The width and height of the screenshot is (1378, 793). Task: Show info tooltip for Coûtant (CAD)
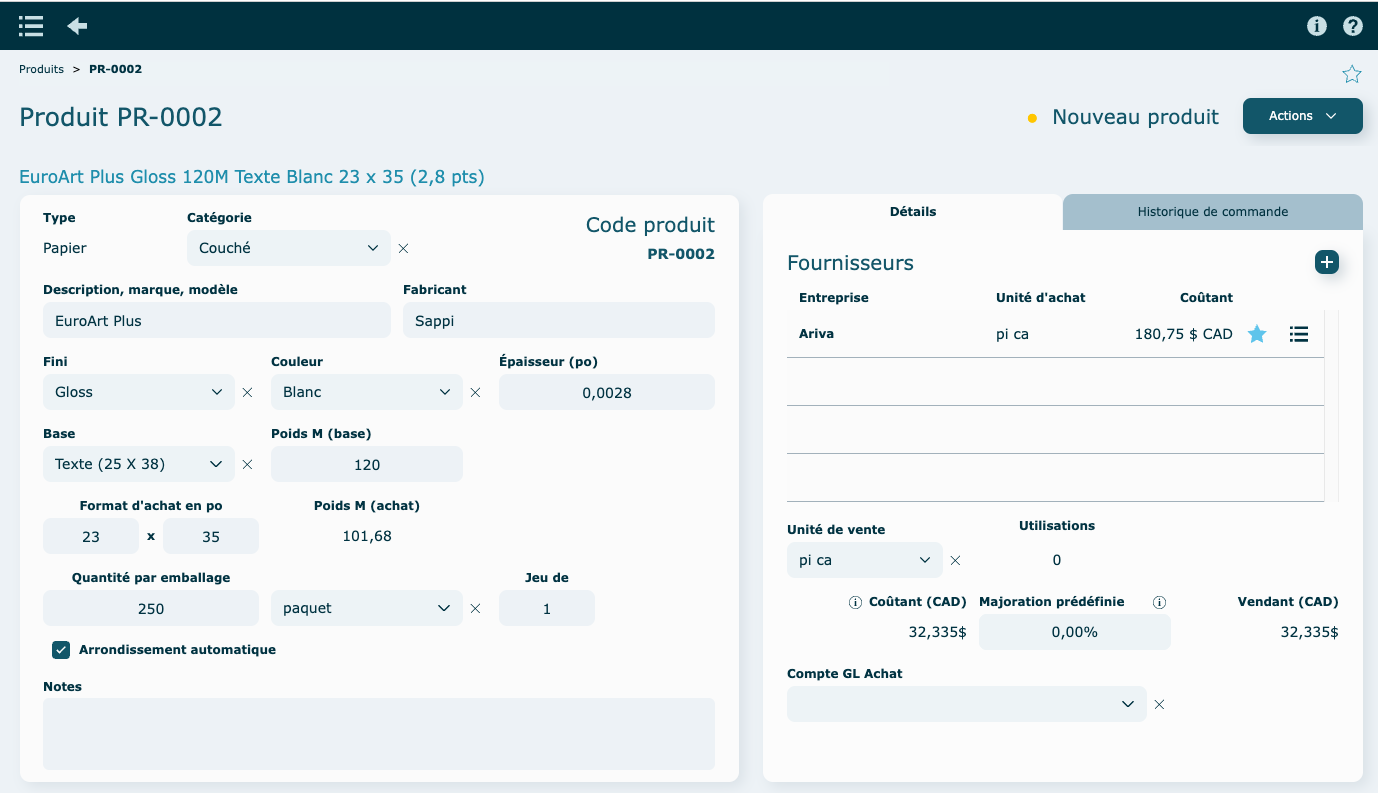click(x=855, y=602)
